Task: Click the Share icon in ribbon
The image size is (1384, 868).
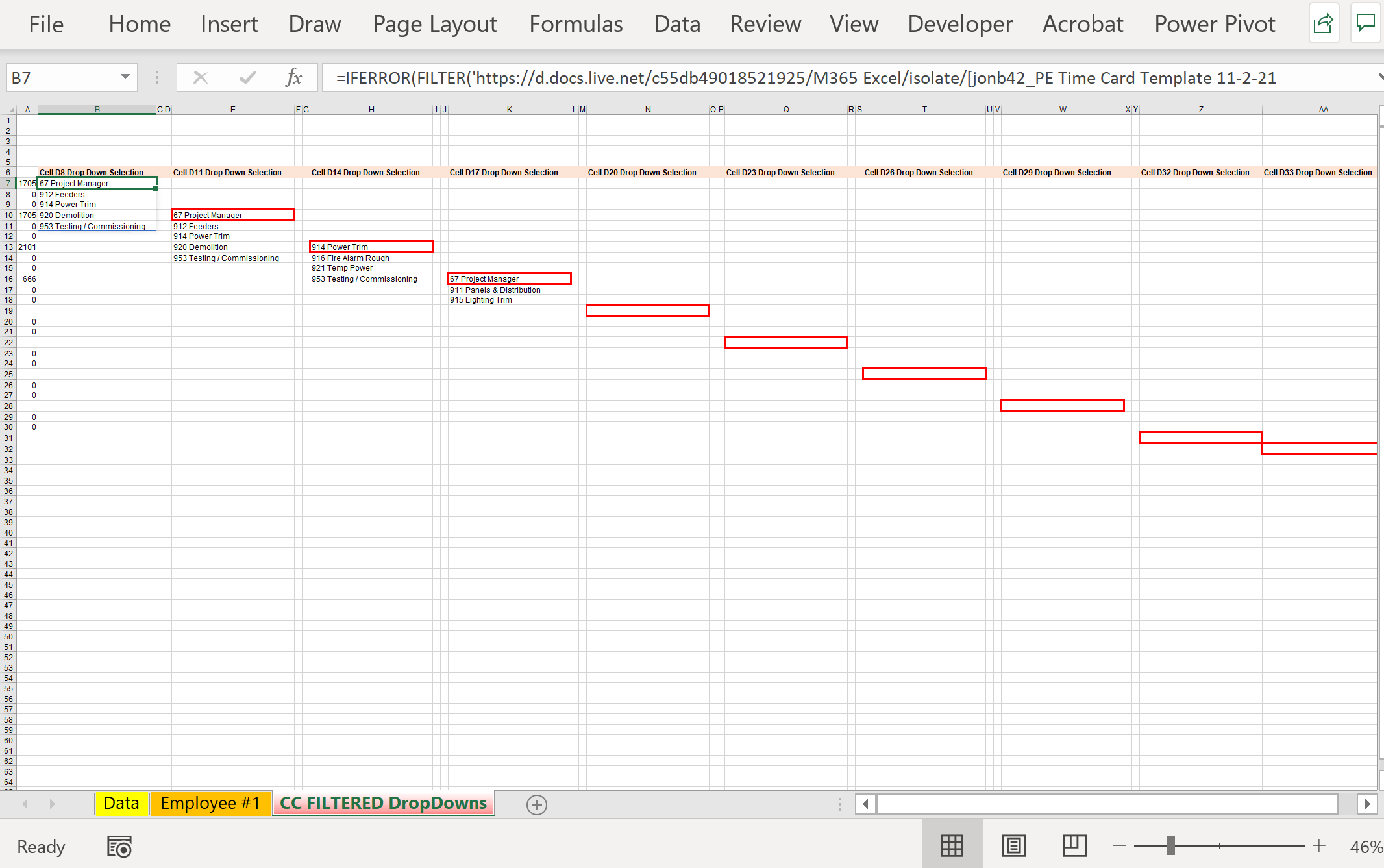Action: point(1323,24)
